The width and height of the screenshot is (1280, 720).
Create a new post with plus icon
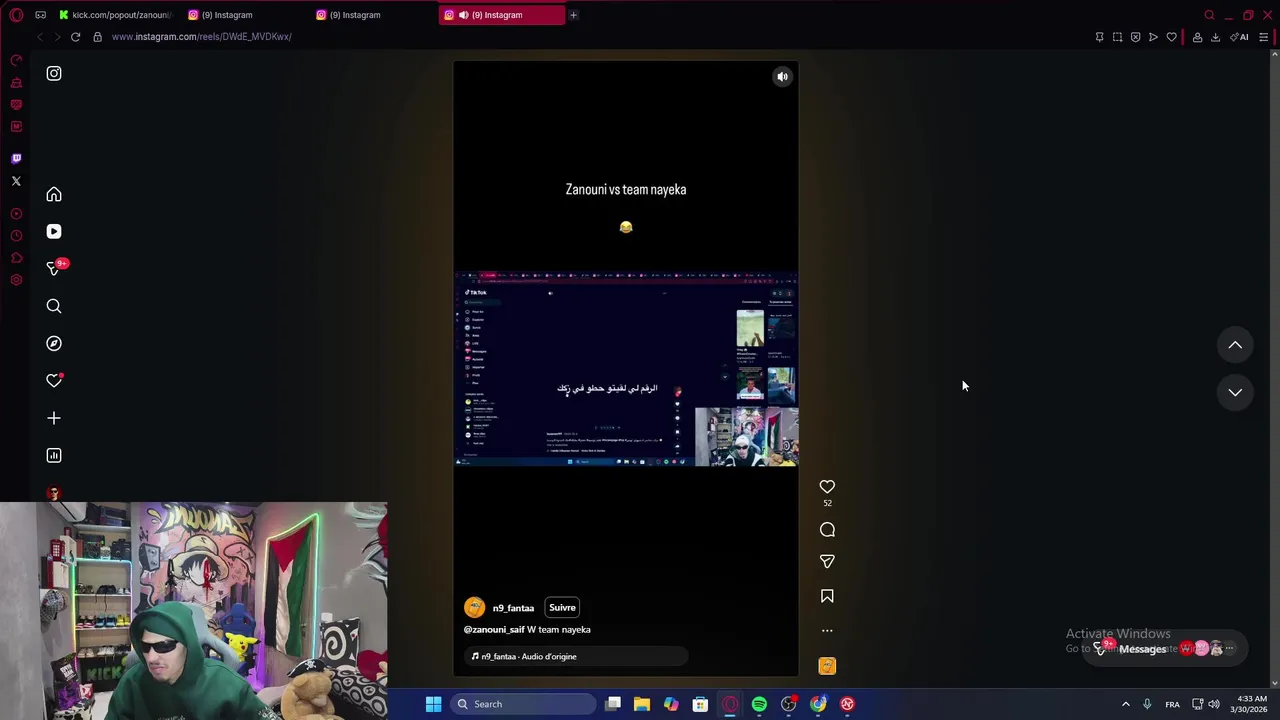click(x=54, y=418)
